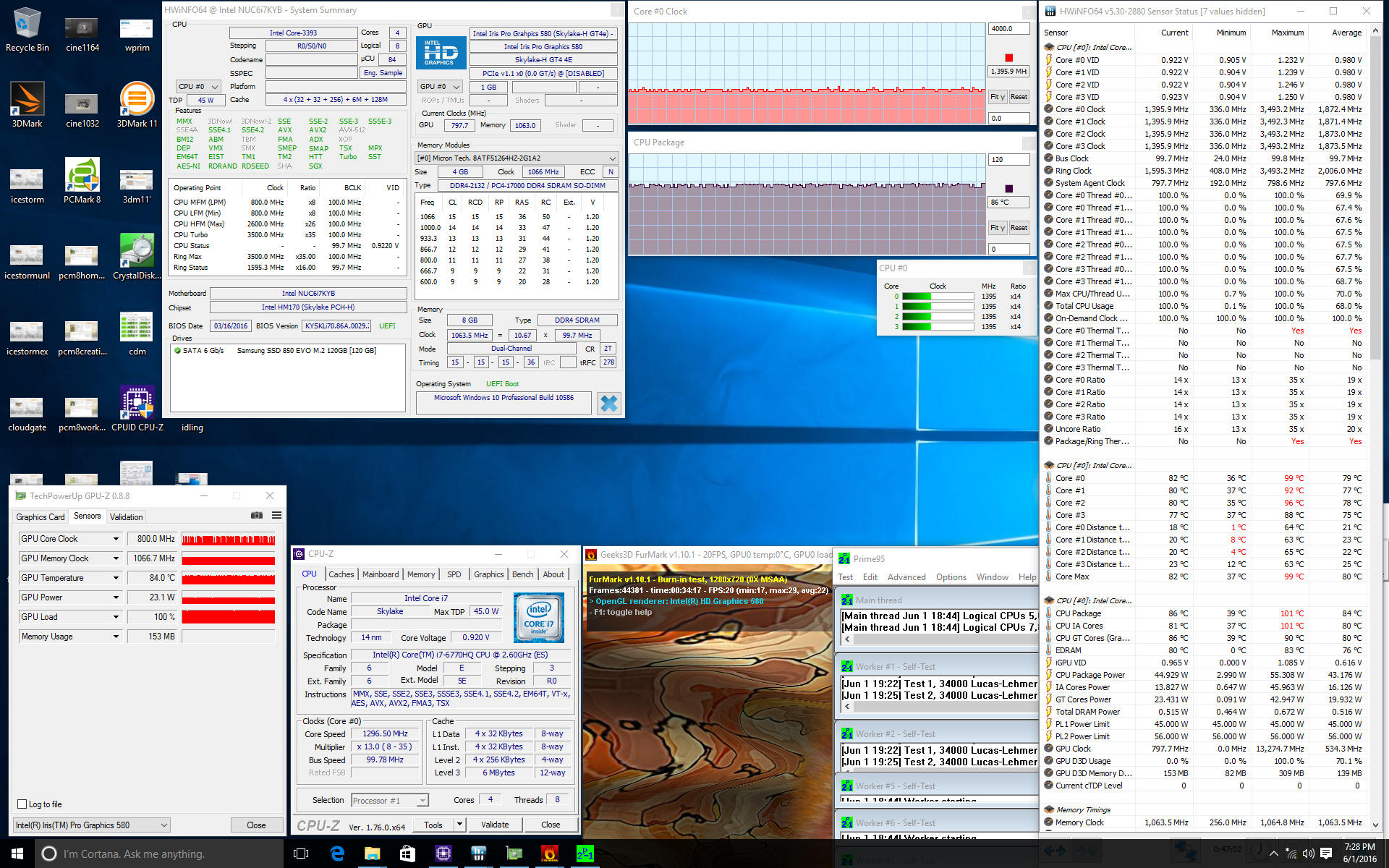Viewport: 1389px width, 868px height.
Task: Launch the cine1164 desktop shortcut
Action: pos(82,33)
